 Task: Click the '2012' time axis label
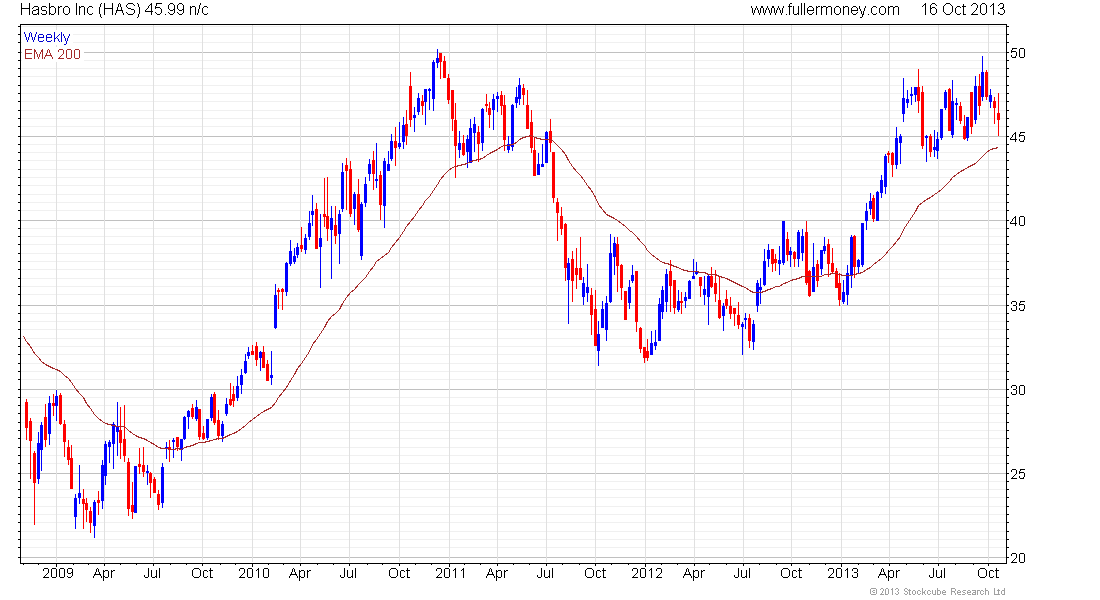coord(647,573)
